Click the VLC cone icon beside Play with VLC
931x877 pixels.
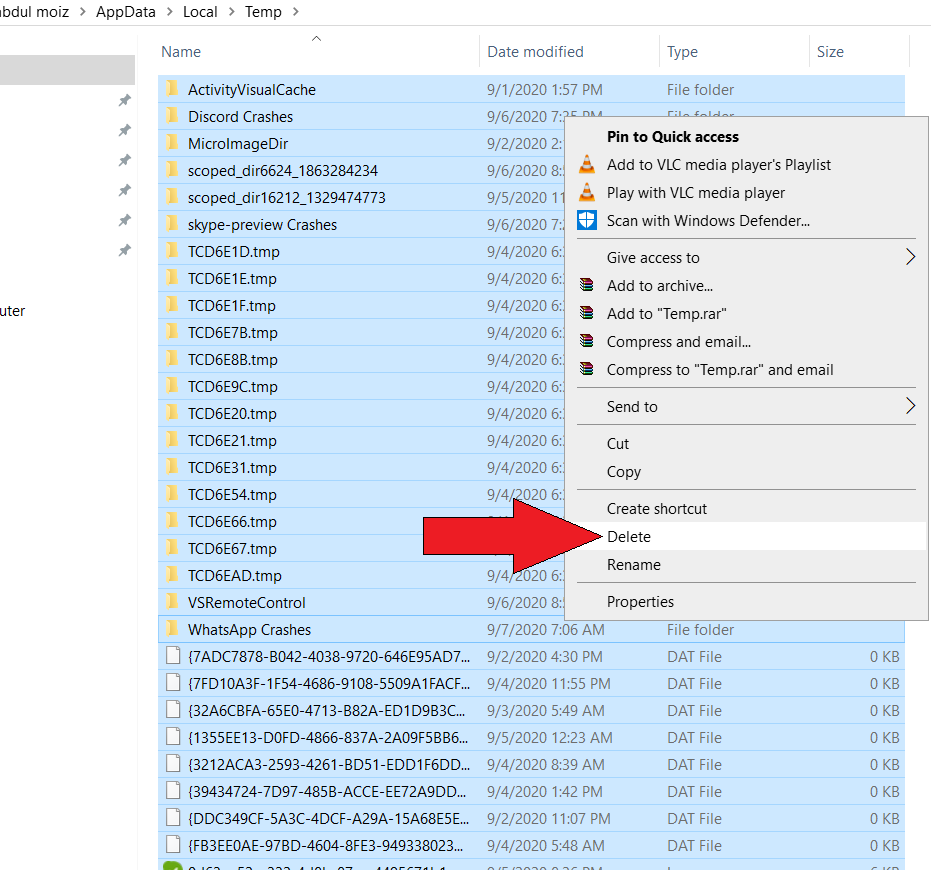tap(587, 192)
